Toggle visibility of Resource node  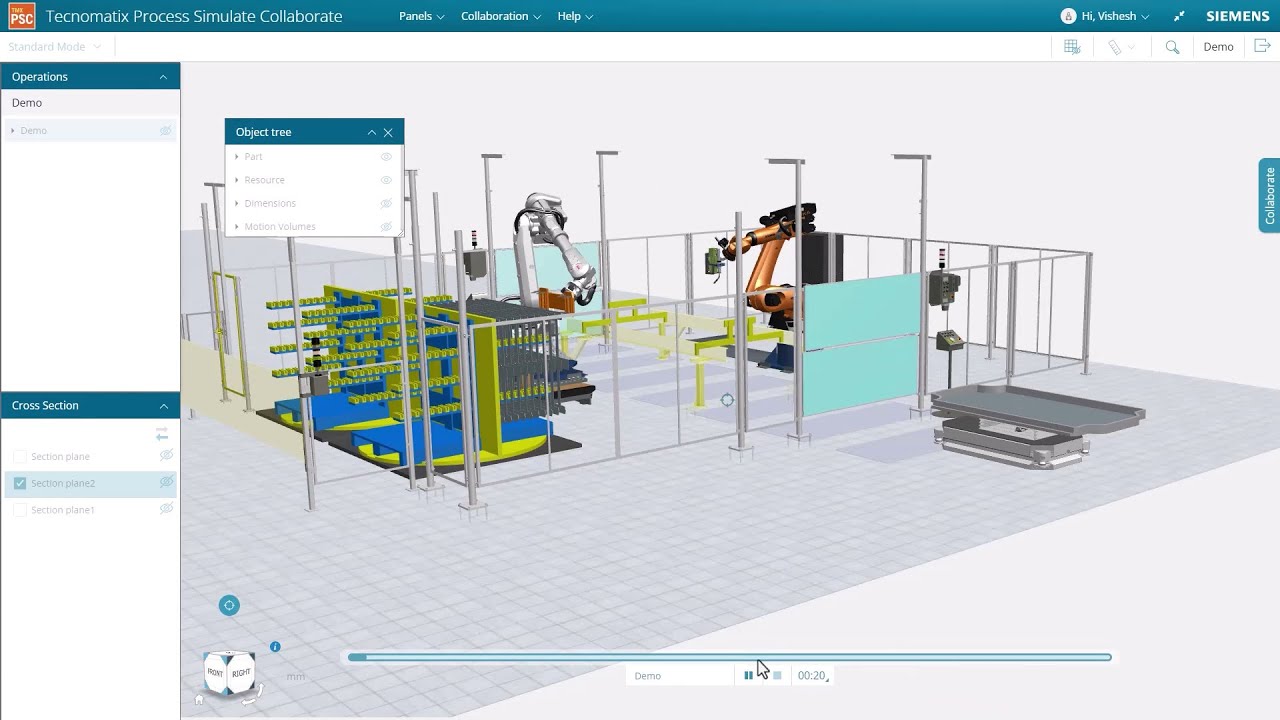click(x=386, y=180)
